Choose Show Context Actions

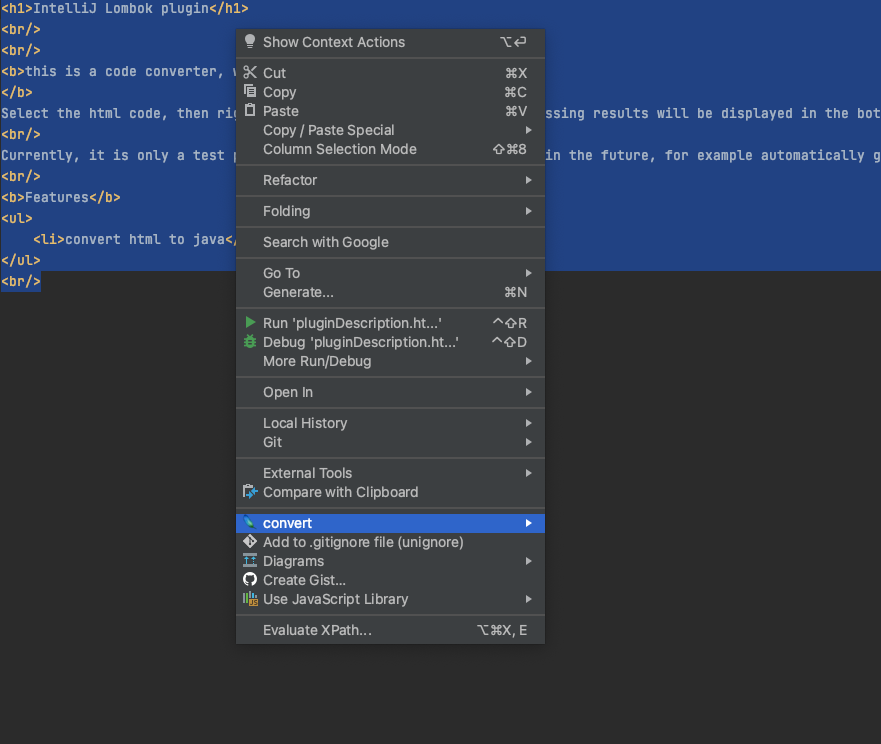click(x=390, y=42)
